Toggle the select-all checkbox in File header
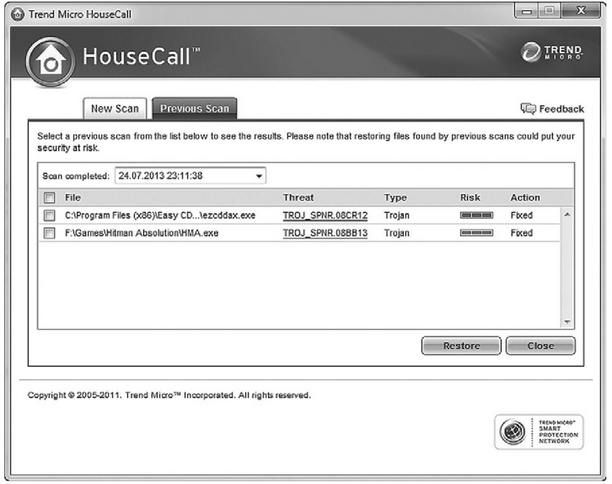 (50, 198)
